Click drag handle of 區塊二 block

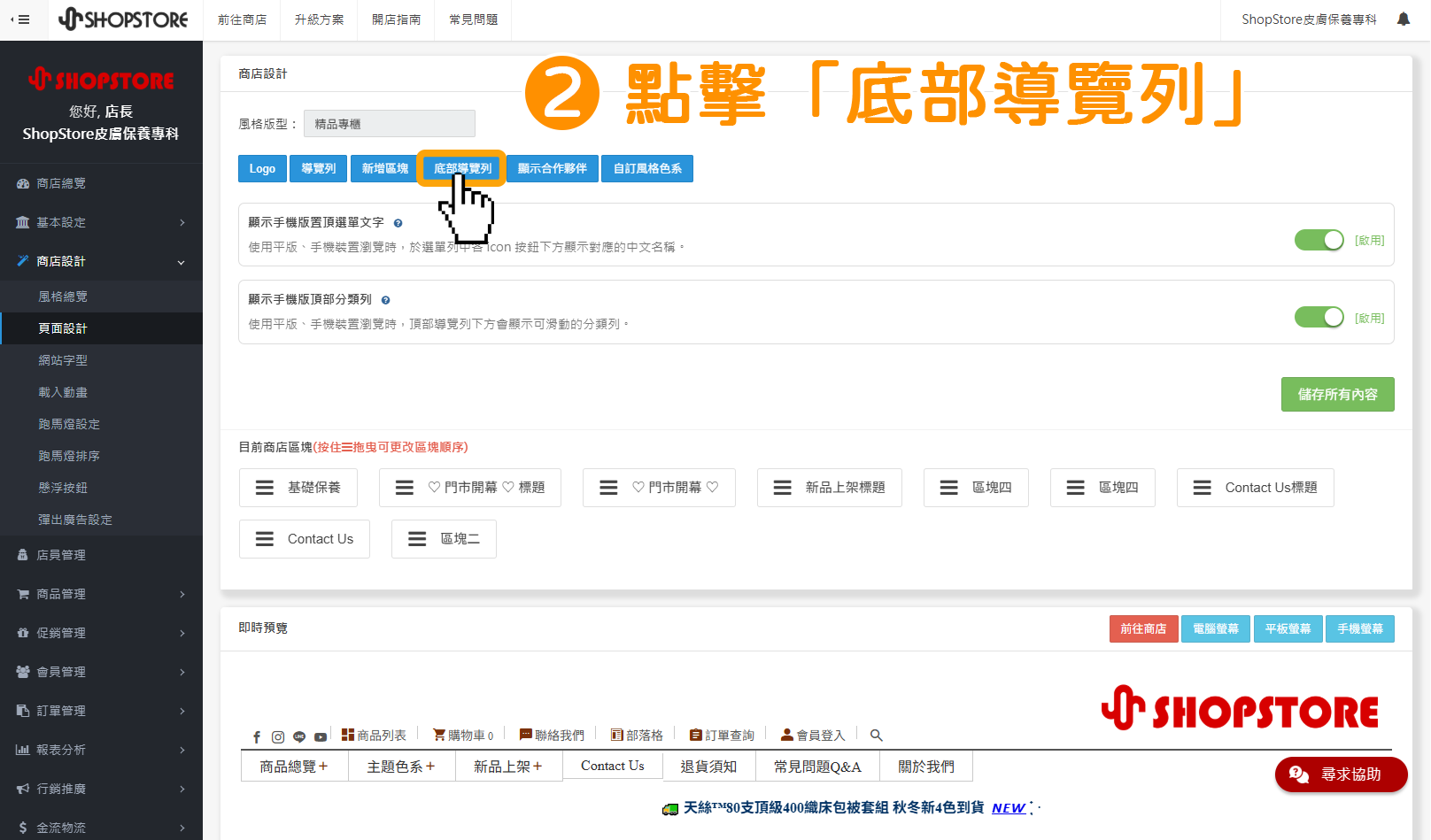[417, 539]
